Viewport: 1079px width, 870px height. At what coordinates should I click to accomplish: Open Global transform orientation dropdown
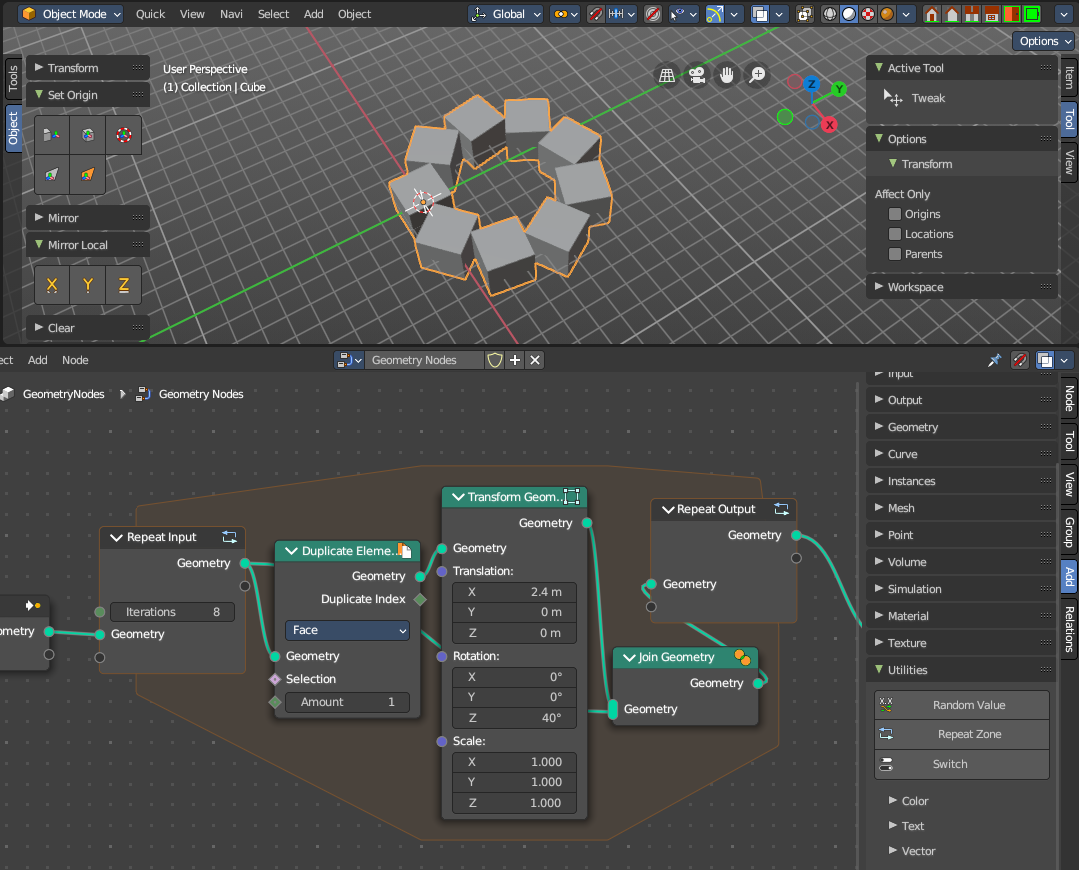pos(506,14)
